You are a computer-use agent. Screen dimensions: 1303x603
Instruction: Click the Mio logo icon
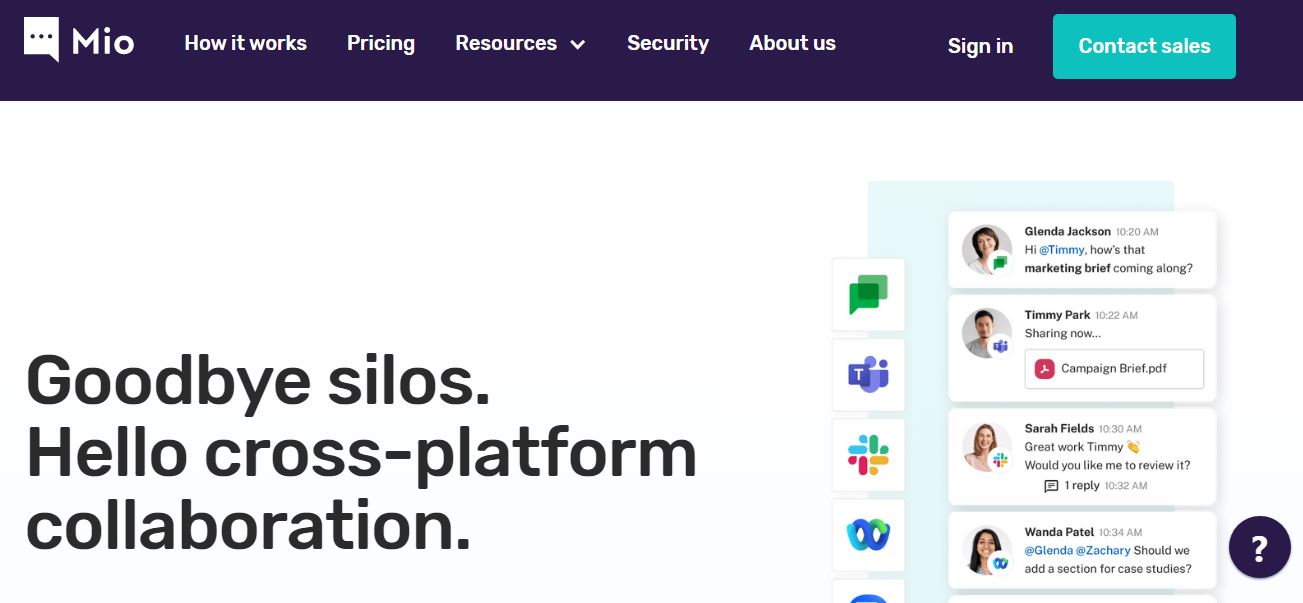(x=41, y=39)
